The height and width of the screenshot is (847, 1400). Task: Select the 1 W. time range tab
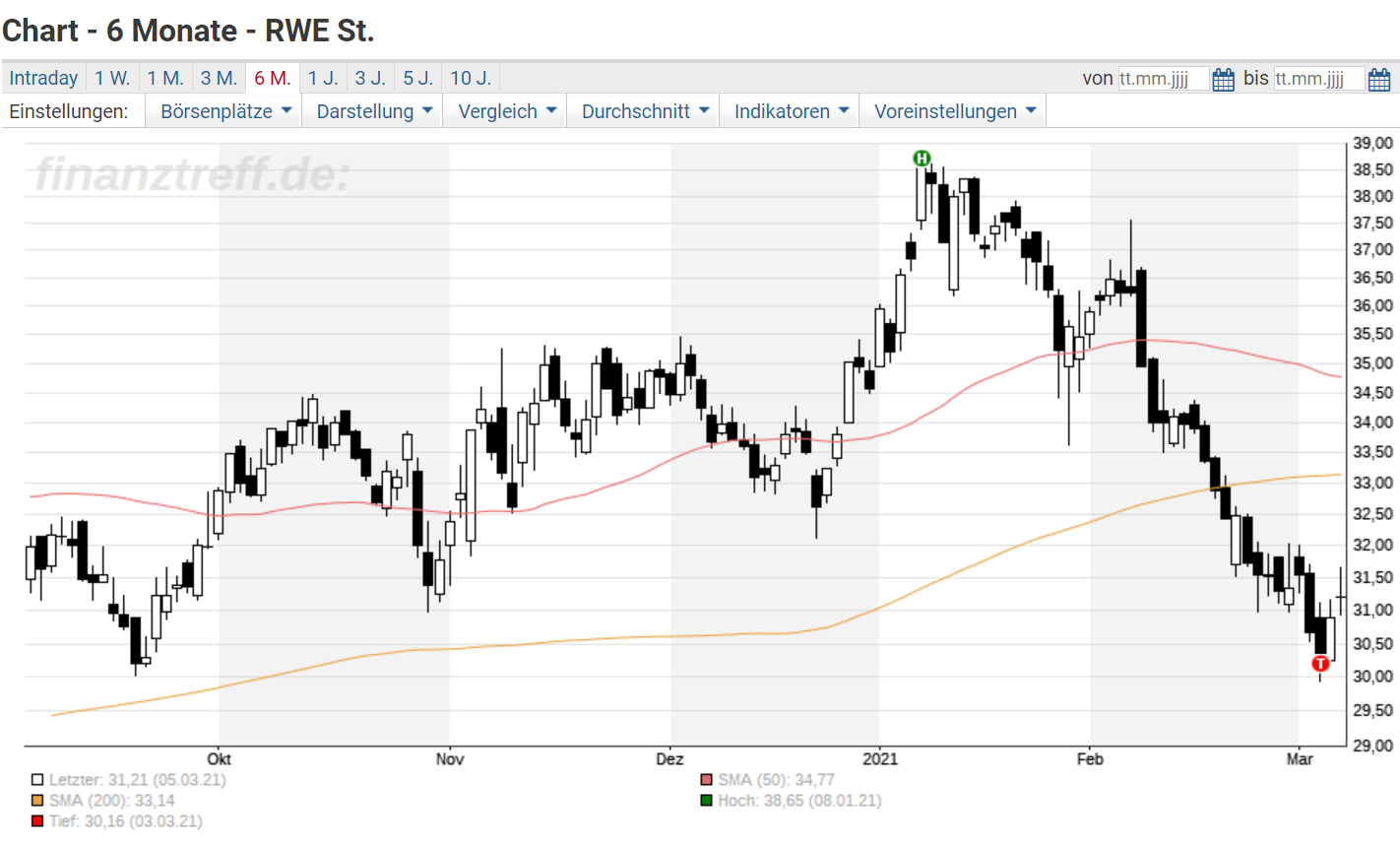tap(112, 78)
